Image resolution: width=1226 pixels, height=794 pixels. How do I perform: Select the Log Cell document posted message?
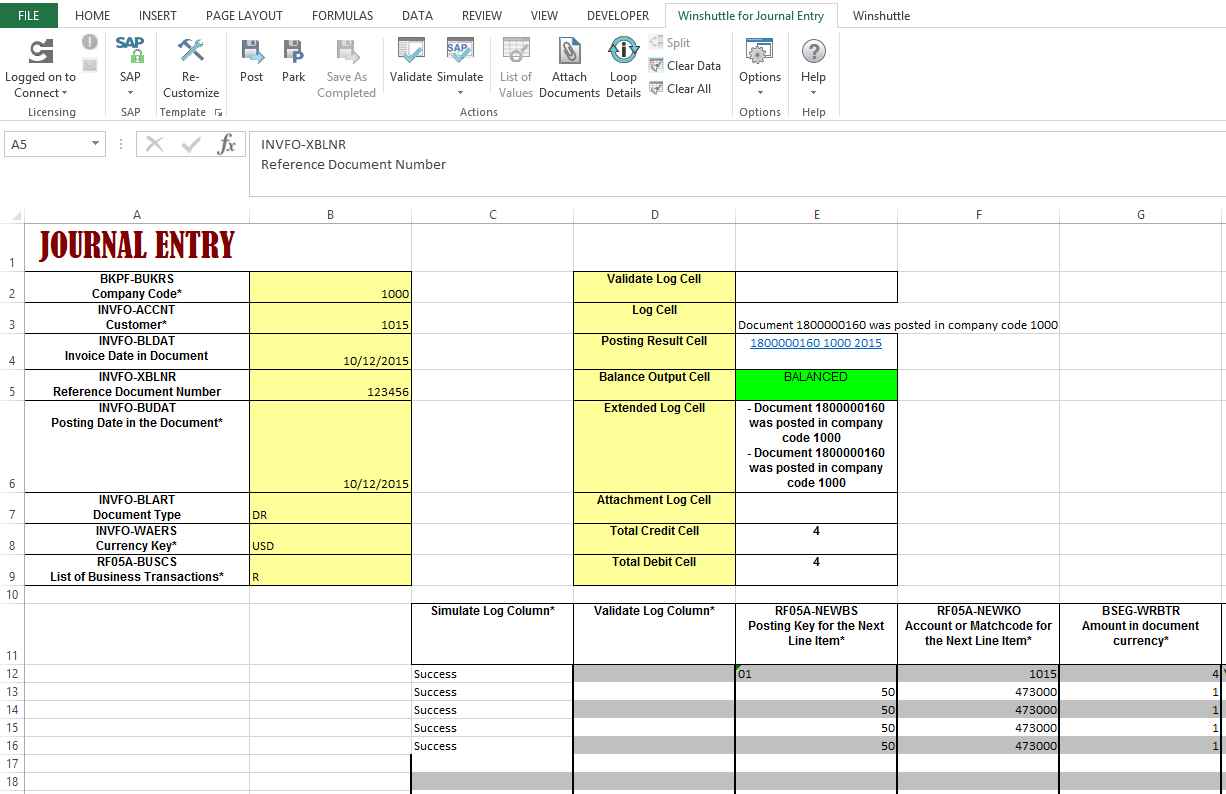coord(898,325)
